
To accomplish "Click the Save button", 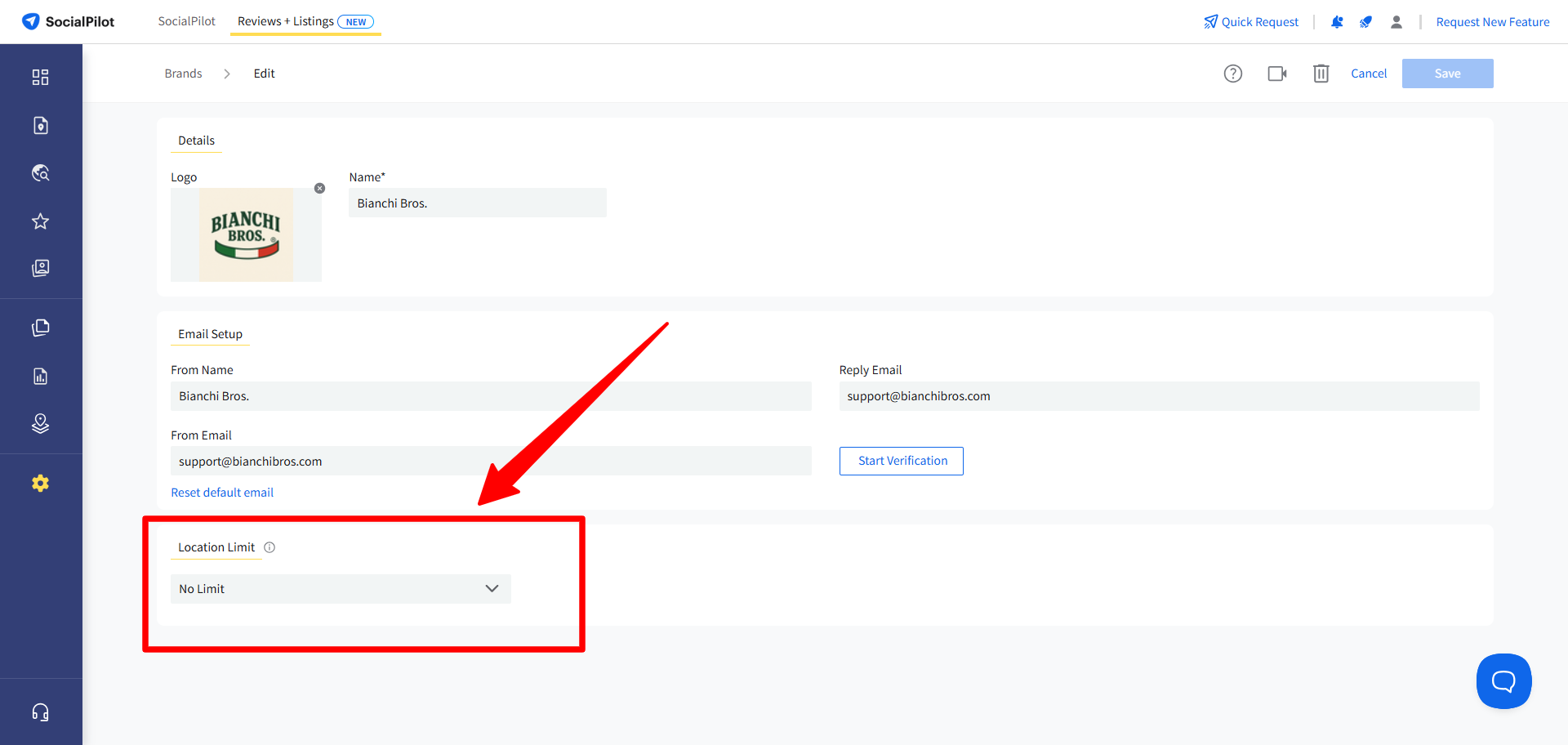I will (1448, 74).
